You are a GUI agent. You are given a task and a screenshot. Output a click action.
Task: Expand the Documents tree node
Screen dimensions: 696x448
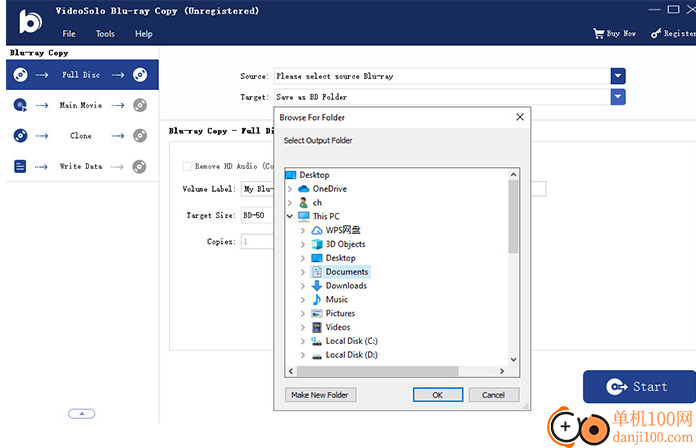point(303,272)
